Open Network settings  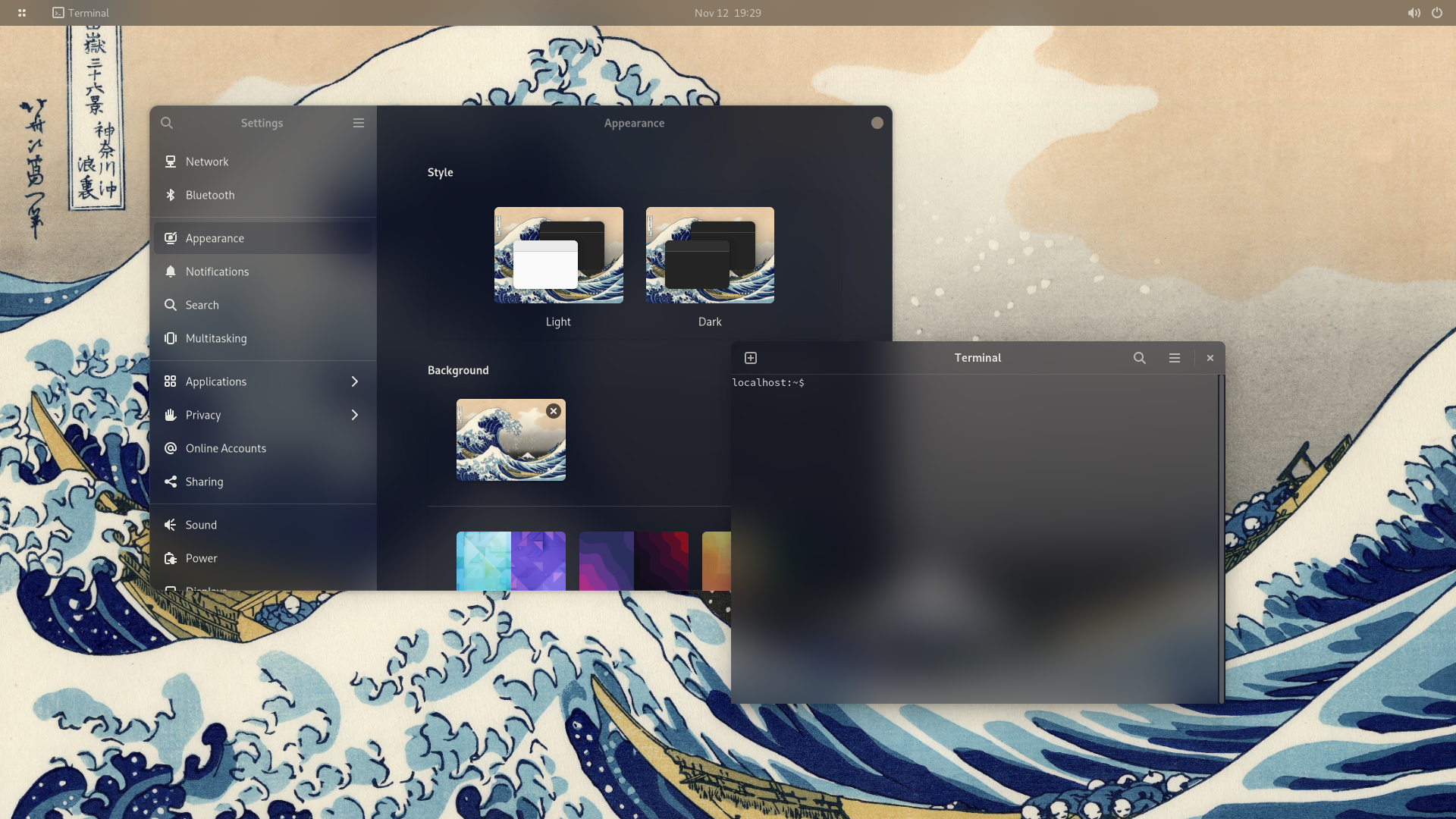pyautogui.click(x=263, y=162)
